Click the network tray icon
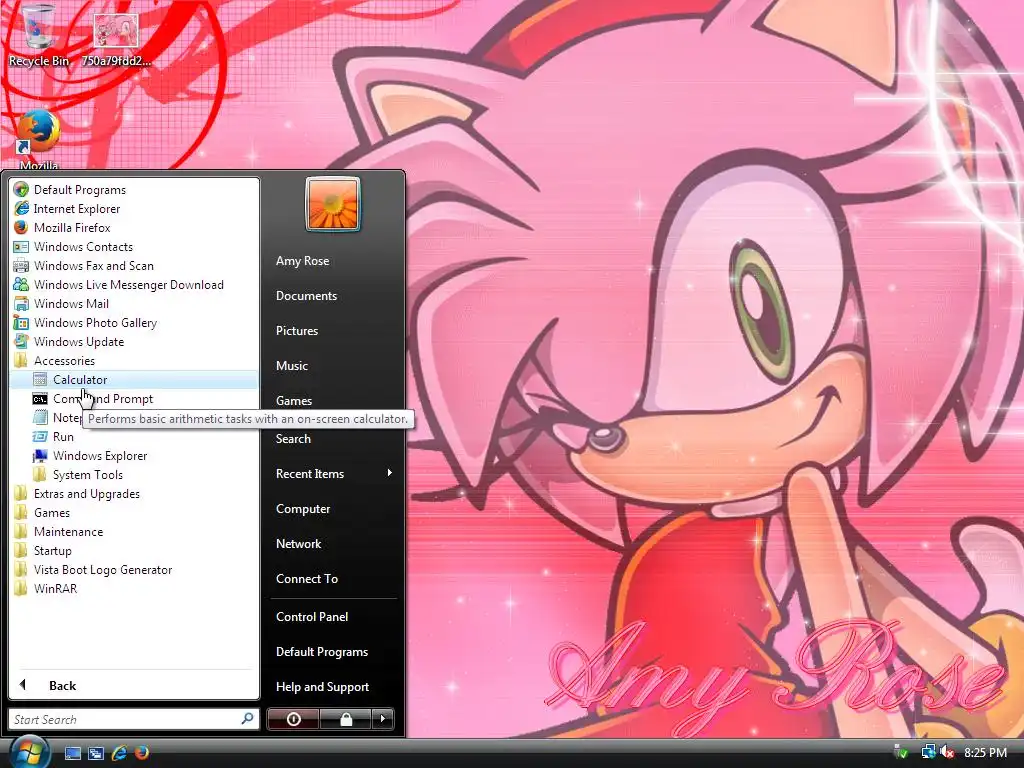1024x768 pixels. [x=928, y=752]
